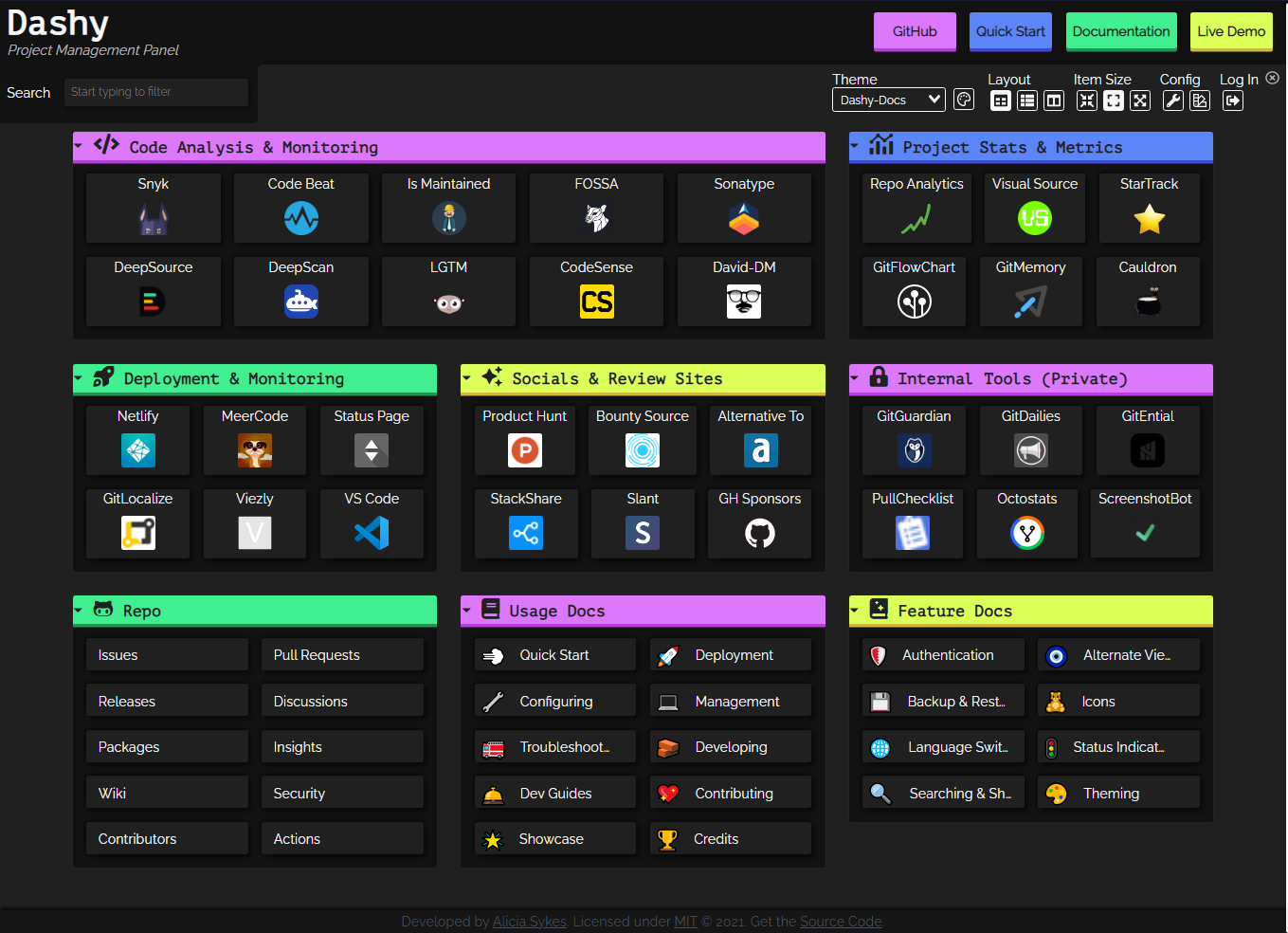Open settings via the wrench Config icon

click(1172, 100)
